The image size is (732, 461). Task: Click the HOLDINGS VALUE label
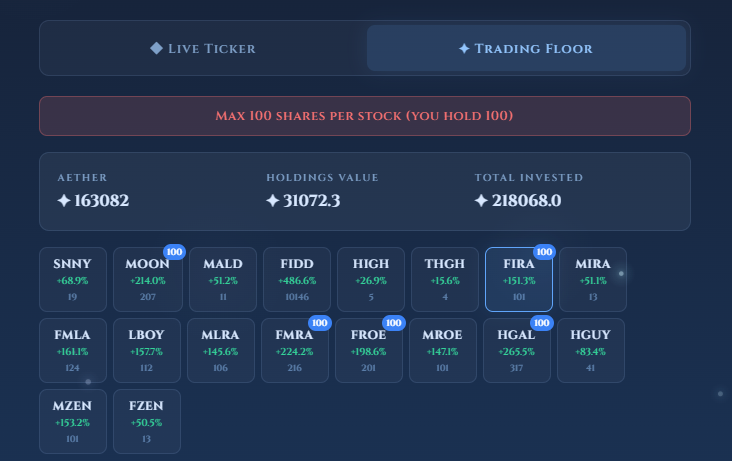[322, 177]
